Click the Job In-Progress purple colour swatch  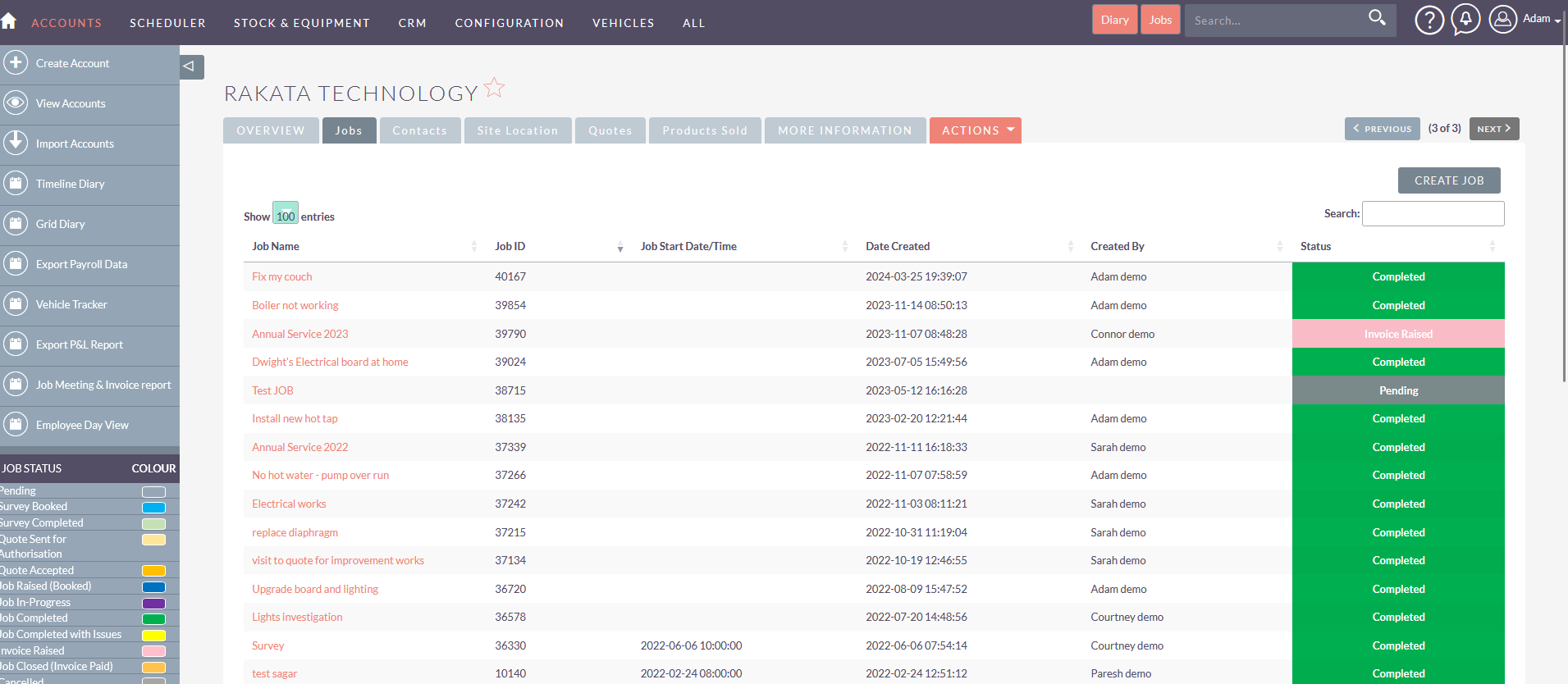pyautogui.click(x=153, y=603)
